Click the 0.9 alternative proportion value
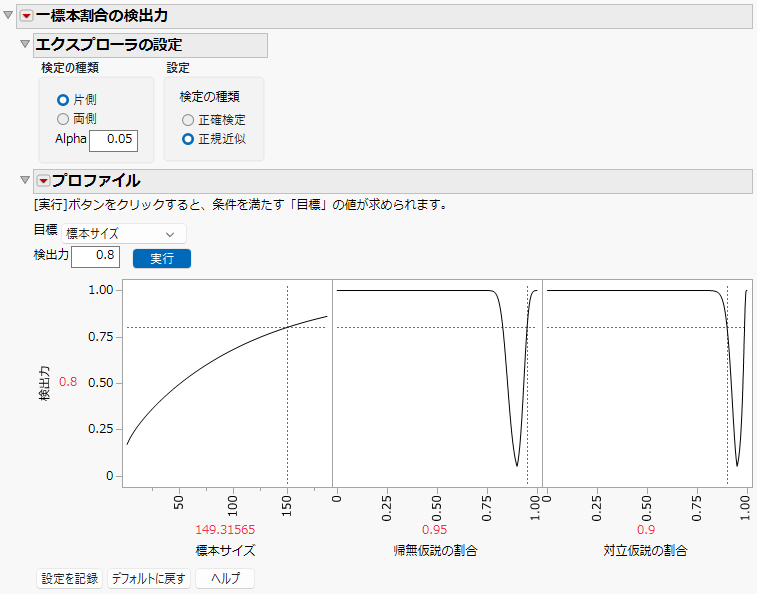Image resolution: width=757 pixels, height=594 pixels. [646, 530]
